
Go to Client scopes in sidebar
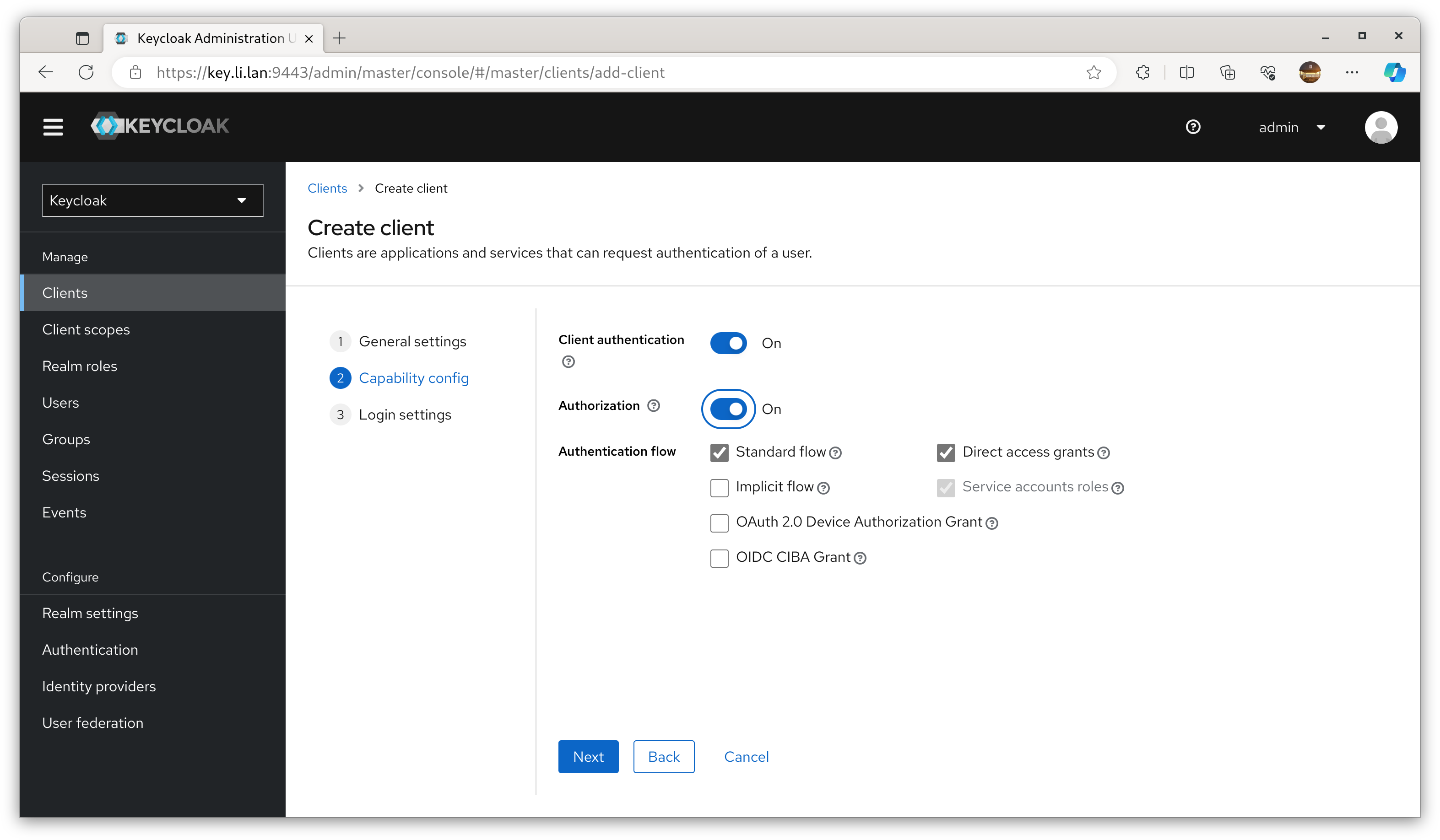(x=86, y=329)
